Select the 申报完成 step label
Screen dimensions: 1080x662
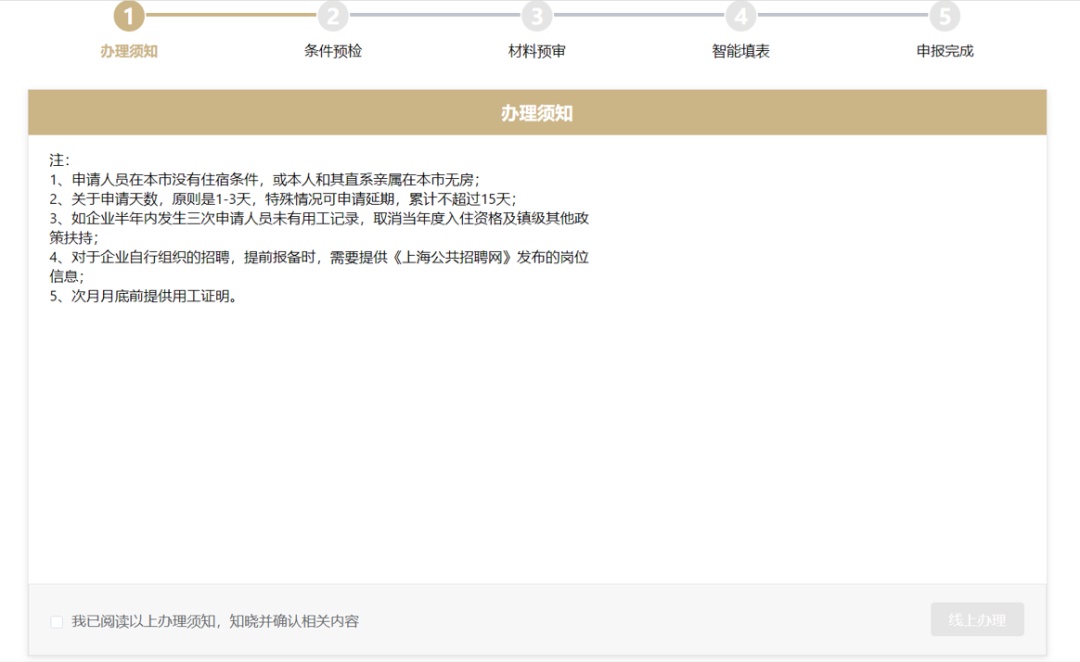click(x=945, y=51)
